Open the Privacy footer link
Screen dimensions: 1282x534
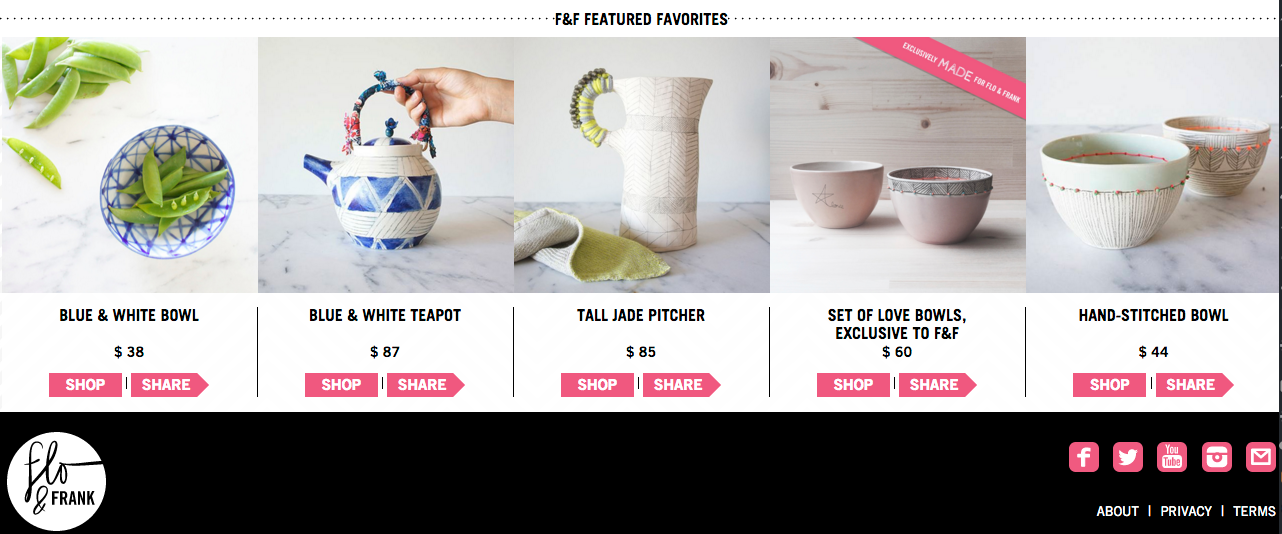(1186, 511)
